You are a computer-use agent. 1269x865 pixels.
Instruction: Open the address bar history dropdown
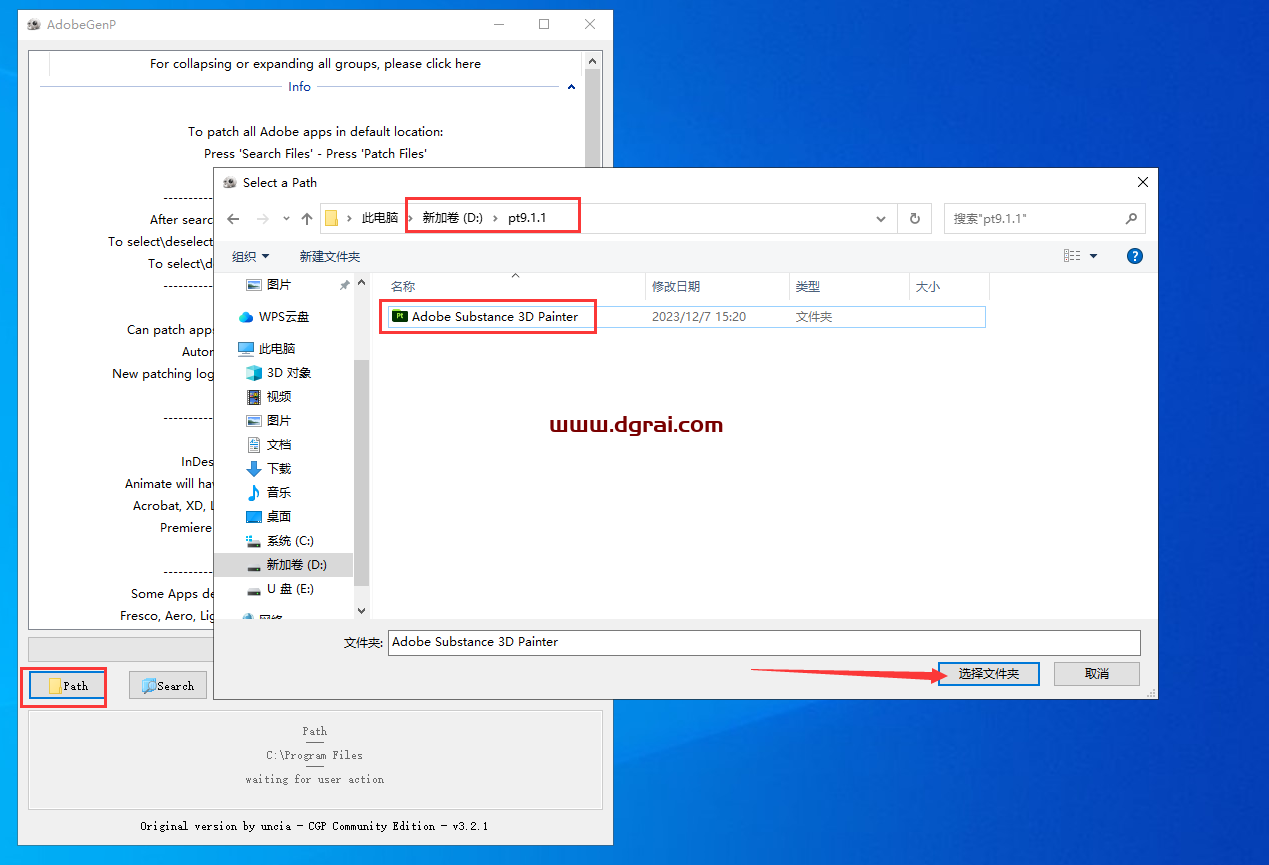point(881,218)
